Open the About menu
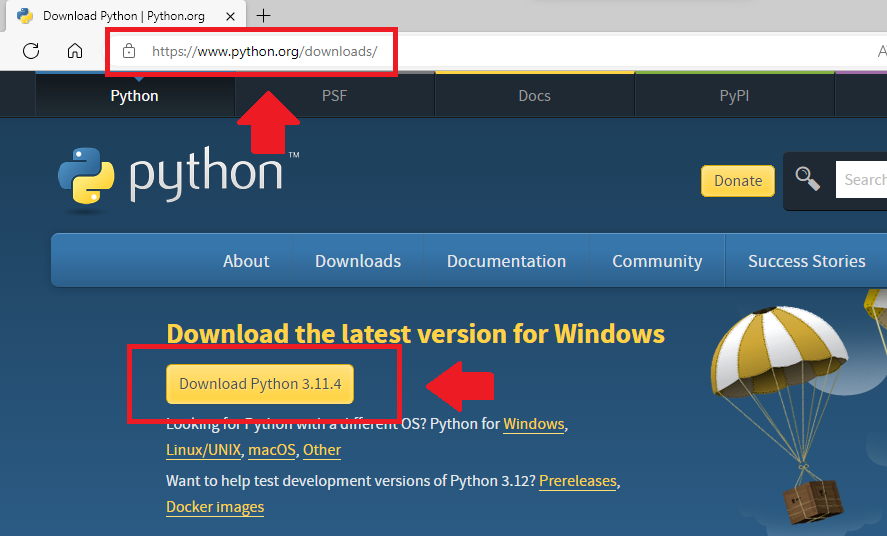This screenshot has width=887, height=536. 246,261
